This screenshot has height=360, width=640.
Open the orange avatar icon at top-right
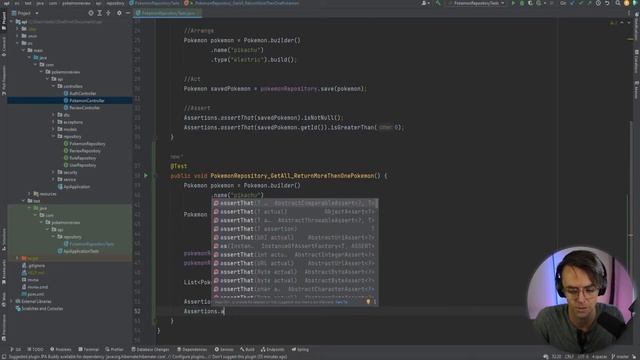point(627,3)
